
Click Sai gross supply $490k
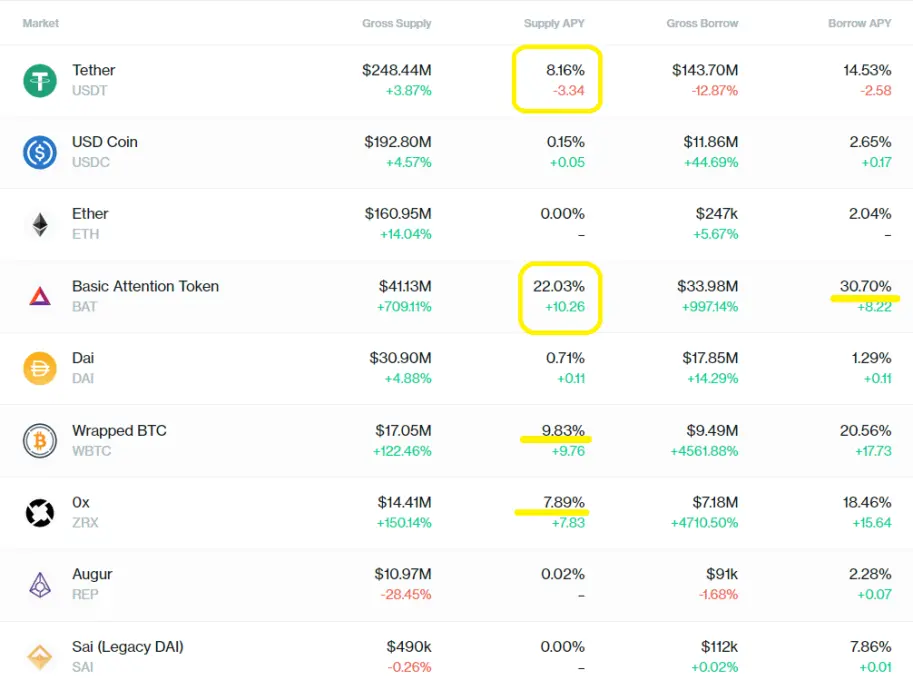point(409,647)
